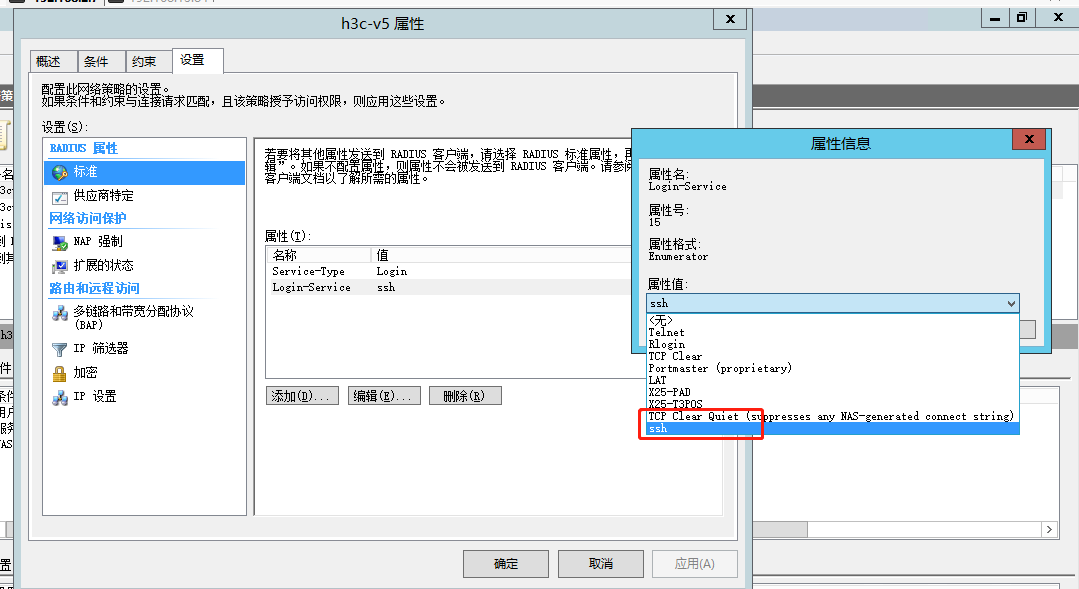Close the 属性信息 dialog
1079x589 pixels.
(1028, 140)
